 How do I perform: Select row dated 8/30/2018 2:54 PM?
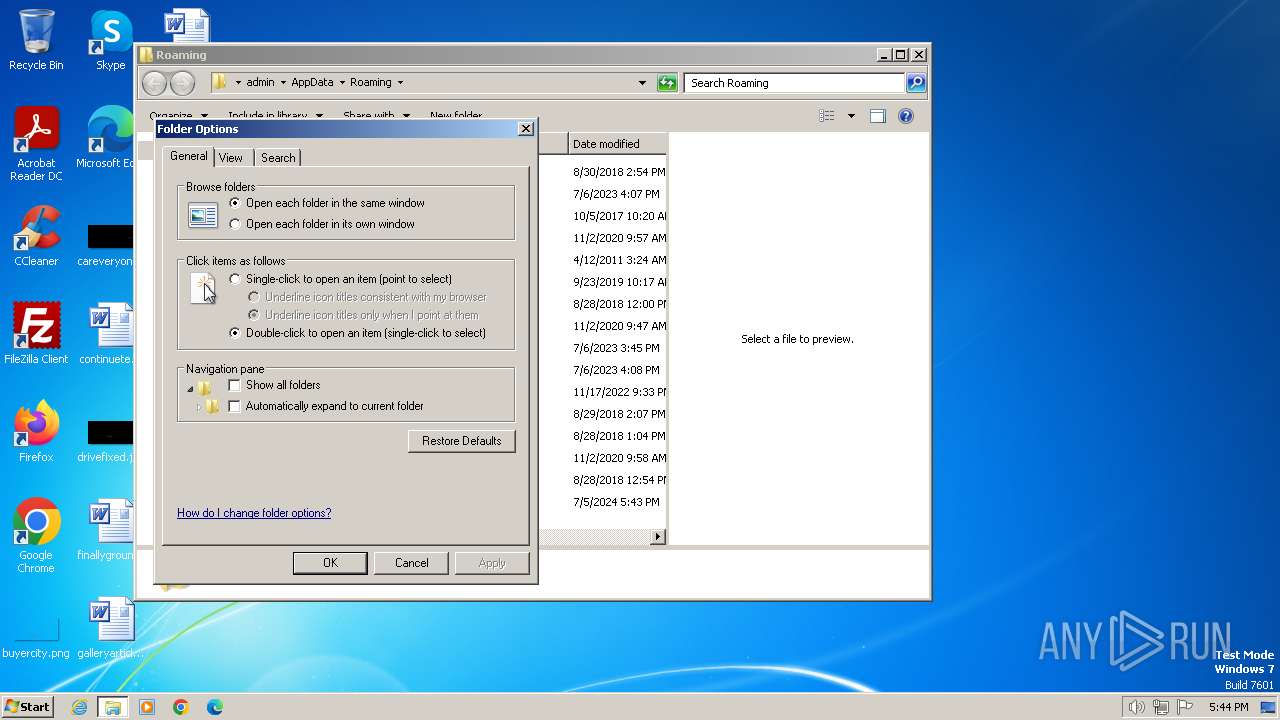618,172
